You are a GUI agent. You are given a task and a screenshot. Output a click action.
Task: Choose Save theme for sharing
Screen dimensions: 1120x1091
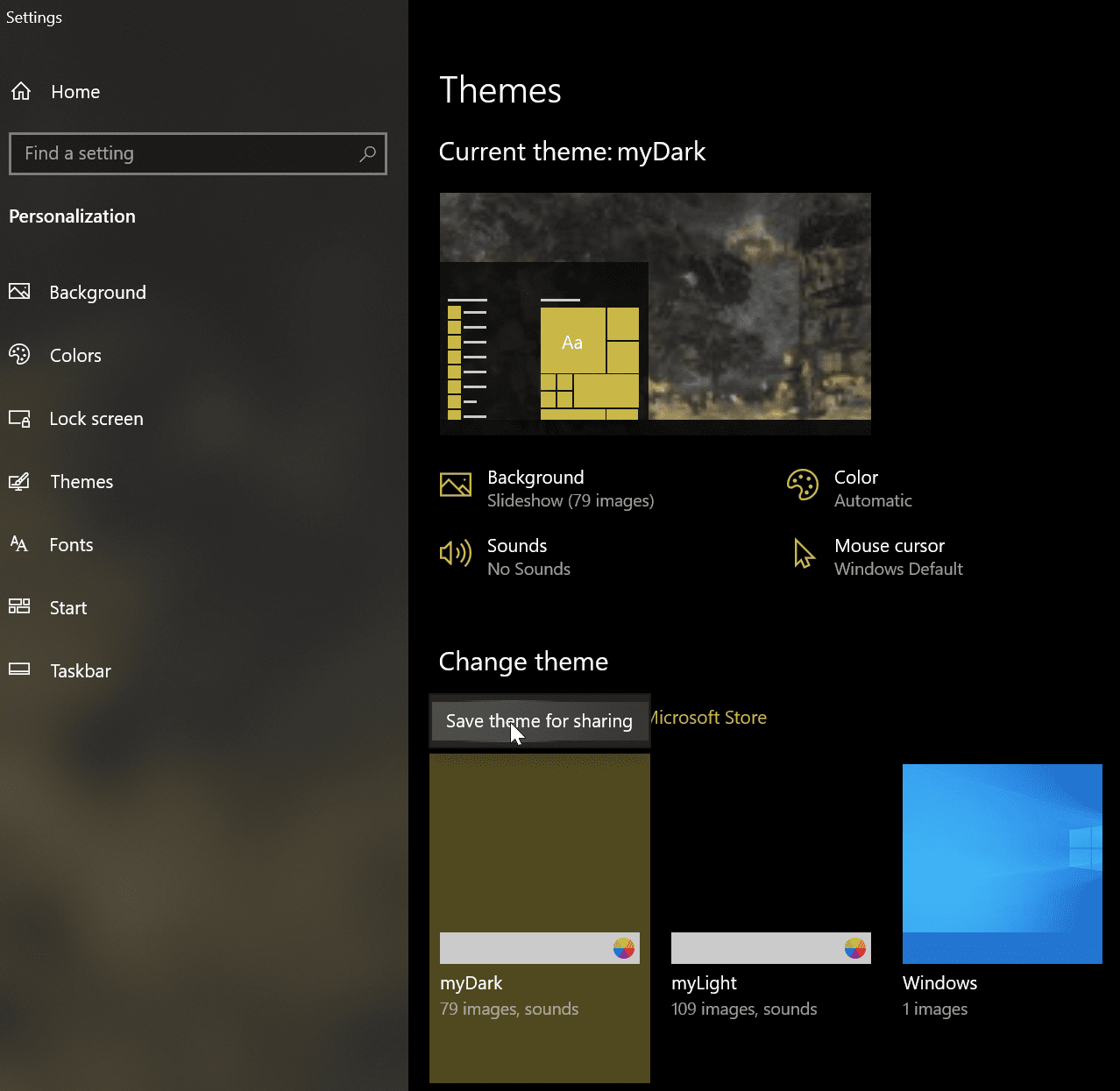coord(539,721)
